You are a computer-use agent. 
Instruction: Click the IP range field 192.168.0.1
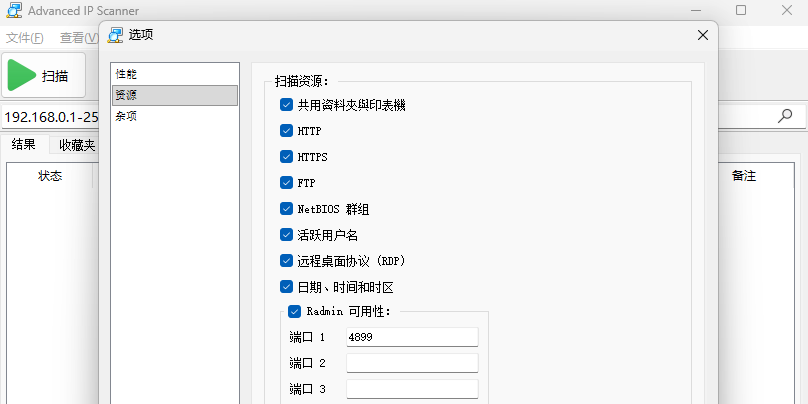click(x=51, y=117)
